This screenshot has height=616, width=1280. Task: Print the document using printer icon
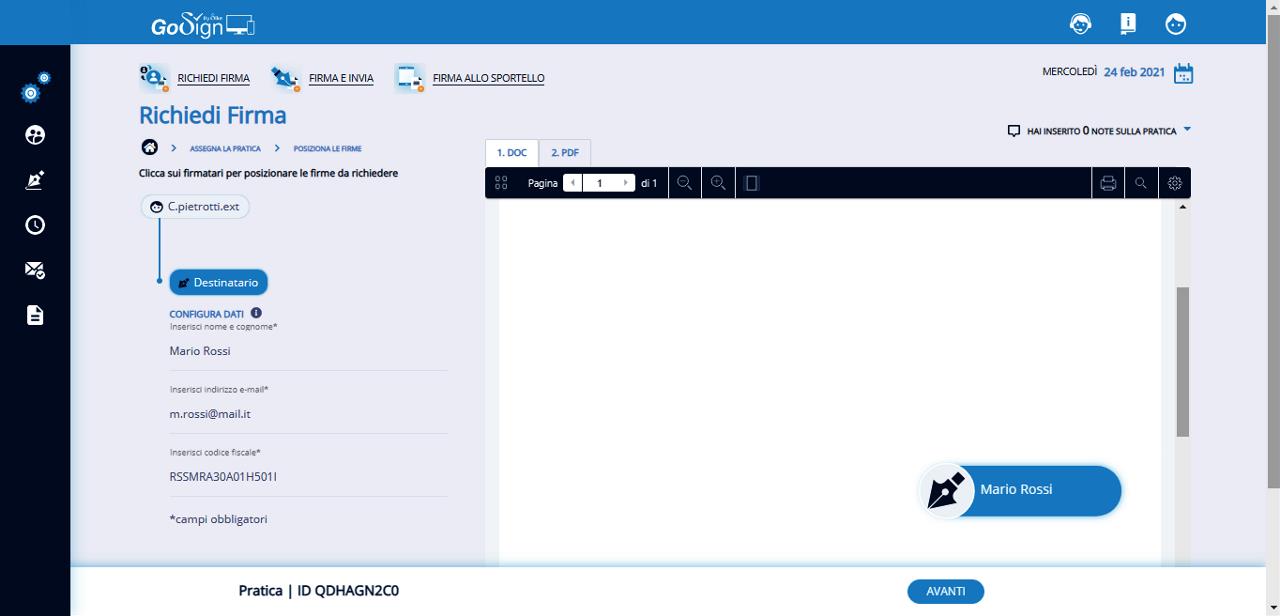[1108, 183]
